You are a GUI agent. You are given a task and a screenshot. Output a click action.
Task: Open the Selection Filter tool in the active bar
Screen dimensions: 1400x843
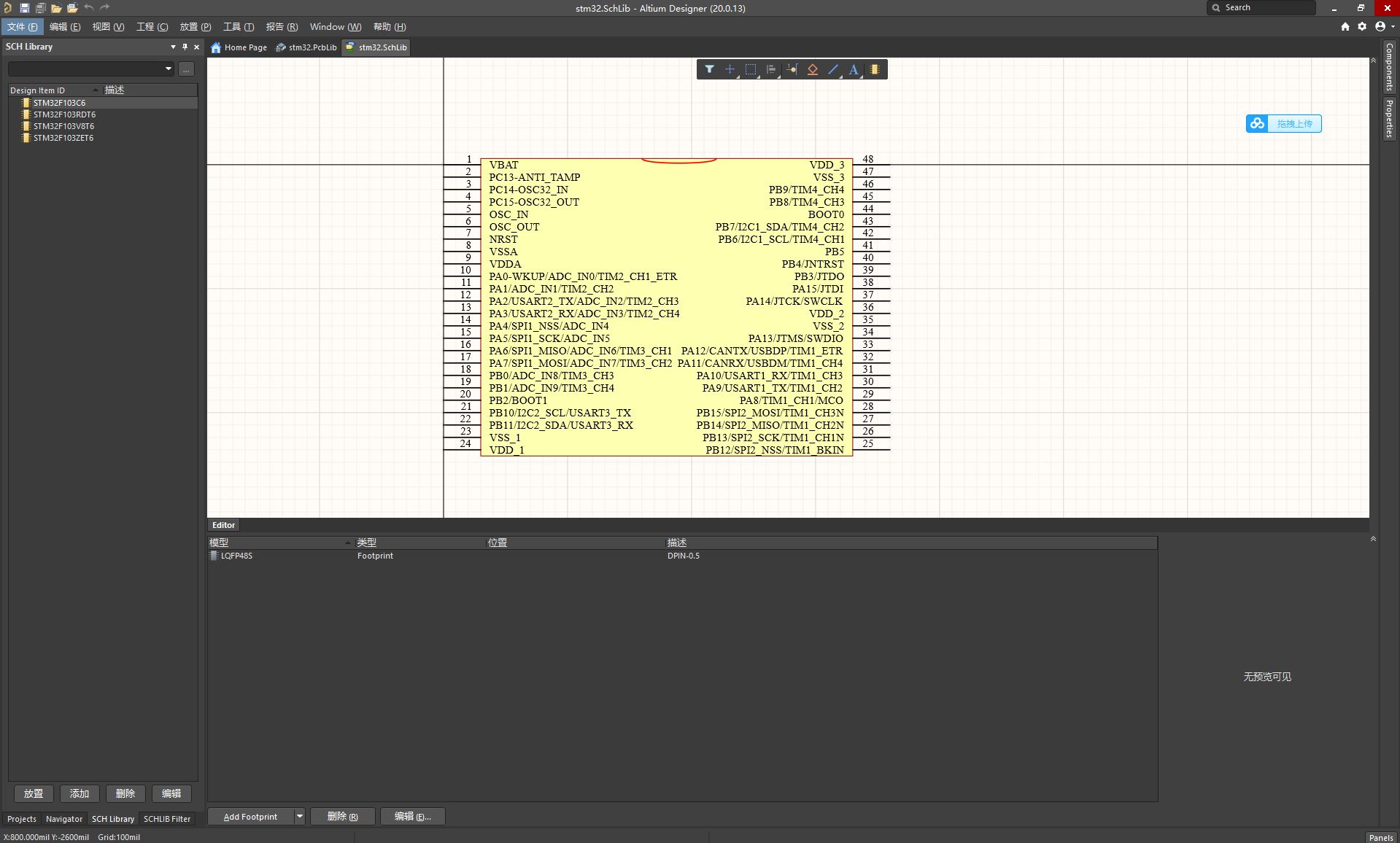point(709,69)
